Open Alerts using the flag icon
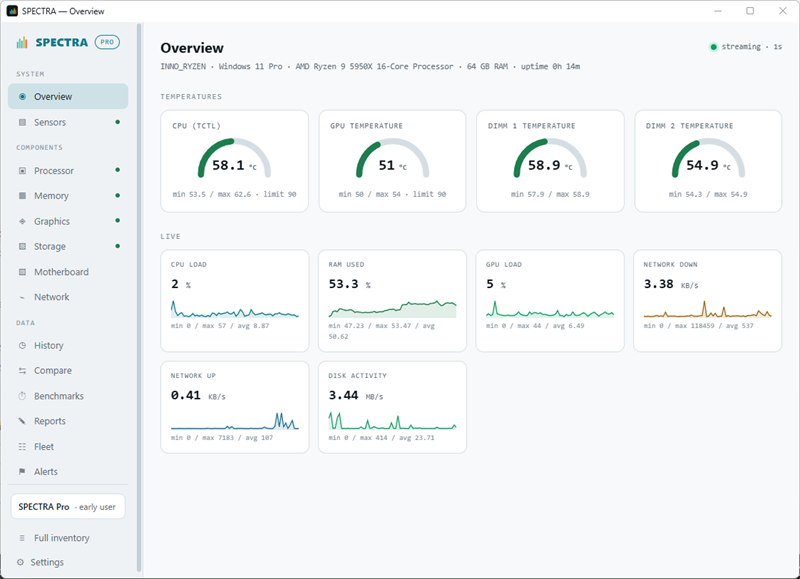Screen dimensions: 800x579 (22, 471)
